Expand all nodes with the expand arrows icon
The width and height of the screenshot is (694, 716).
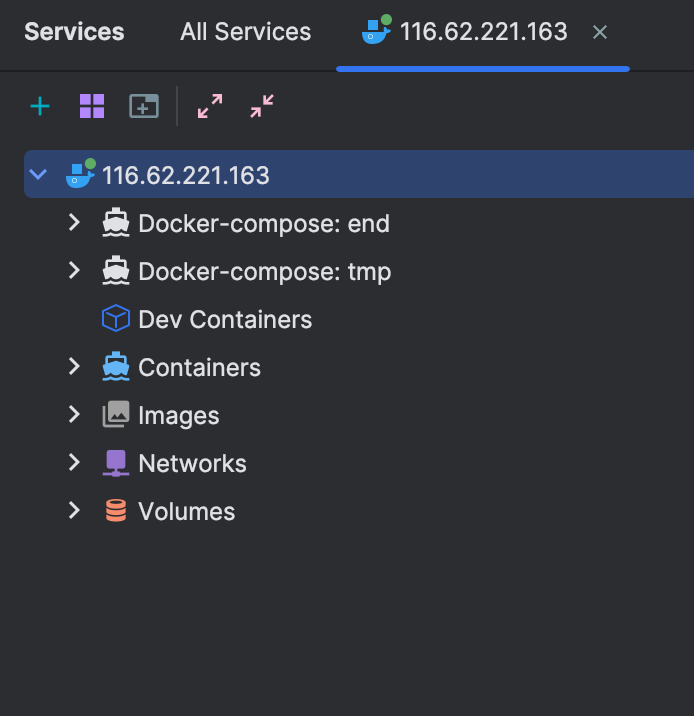pos(210,106)
